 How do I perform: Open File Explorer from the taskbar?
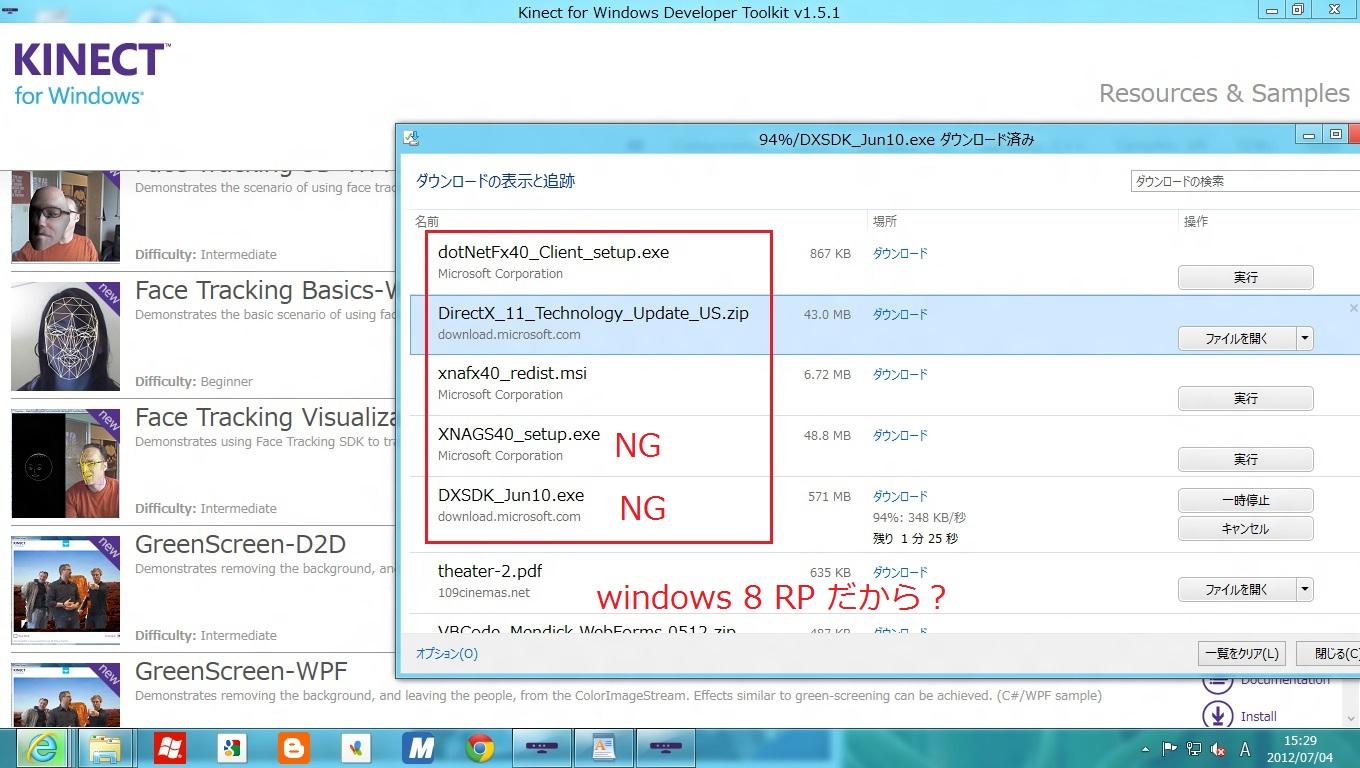click(x=105, y=748)
